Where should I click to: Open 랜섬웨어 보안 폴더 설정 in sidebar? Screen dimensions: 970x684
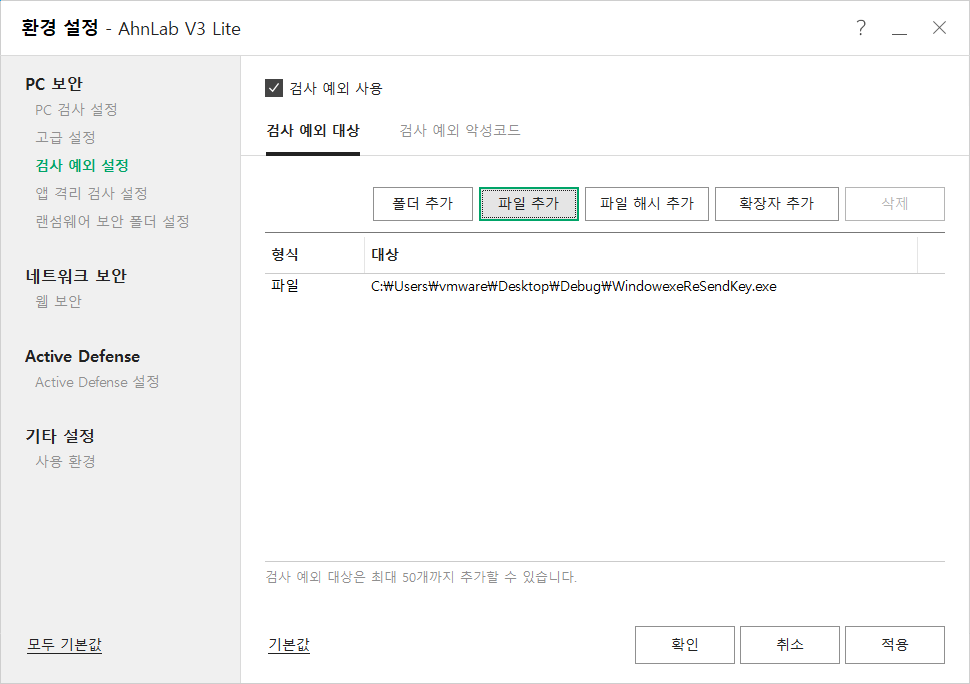(112, 221)
